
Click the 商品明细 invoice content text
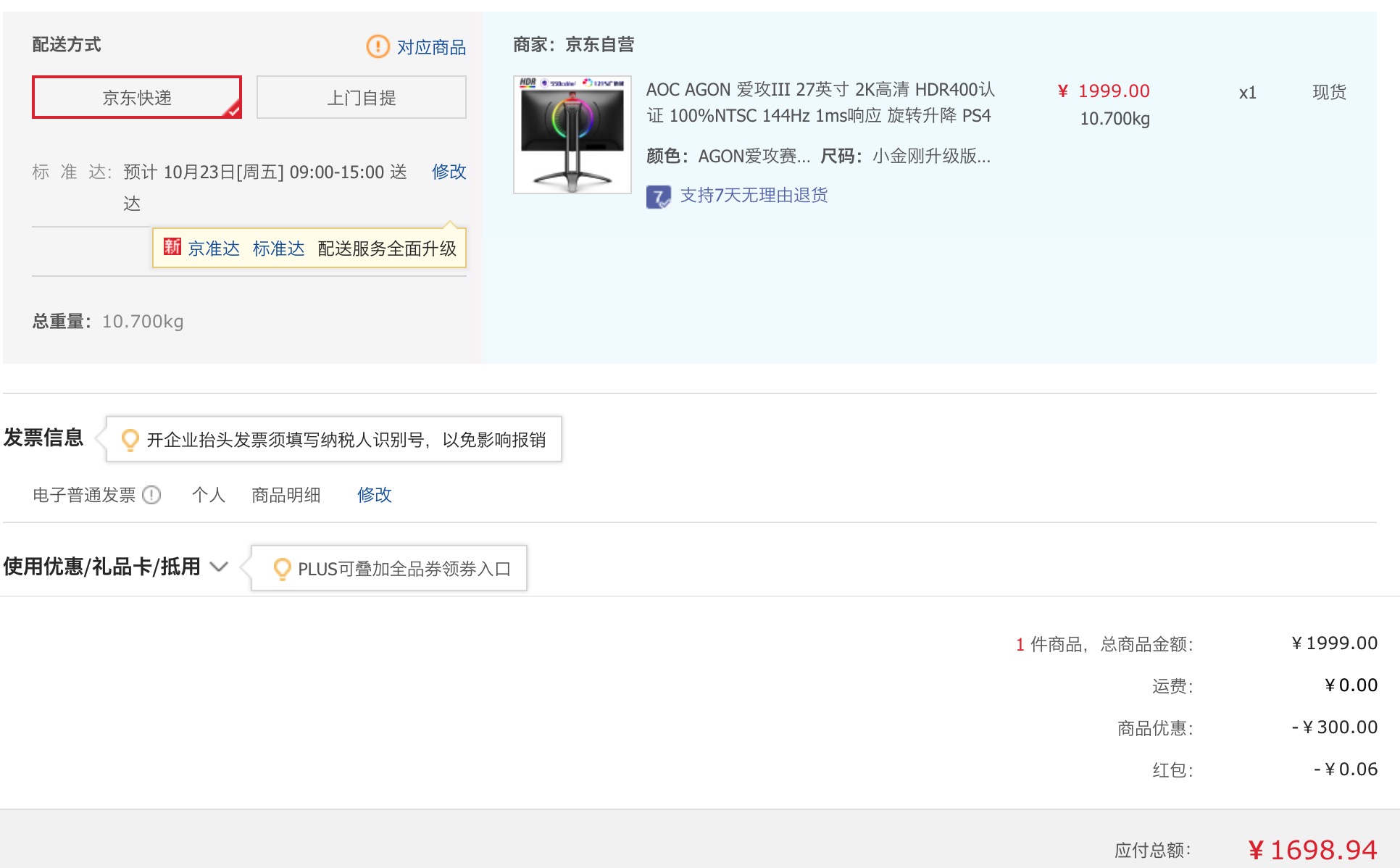286,495
